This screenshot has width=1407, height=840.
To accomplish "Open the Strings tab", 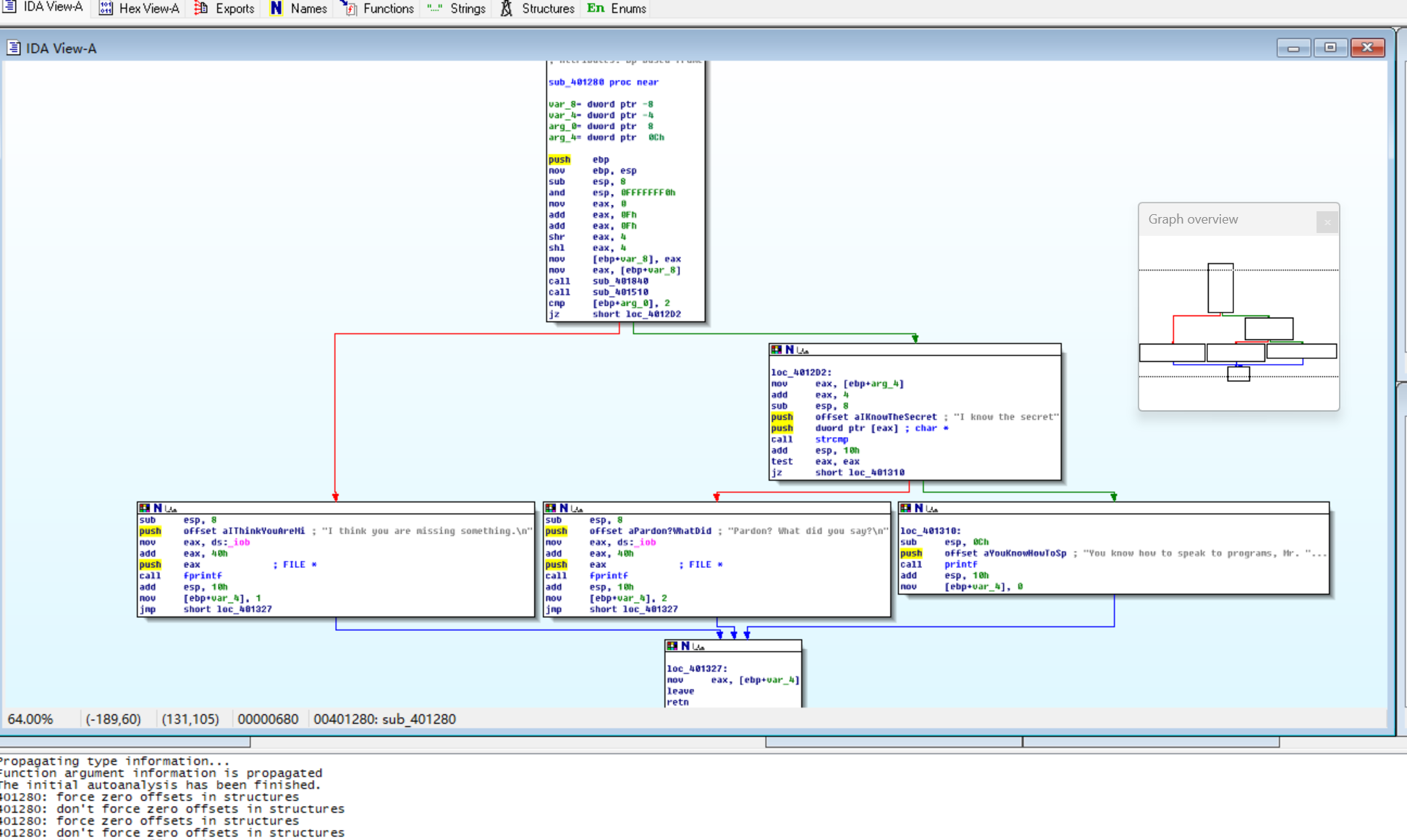I will (x=457, y=9).
